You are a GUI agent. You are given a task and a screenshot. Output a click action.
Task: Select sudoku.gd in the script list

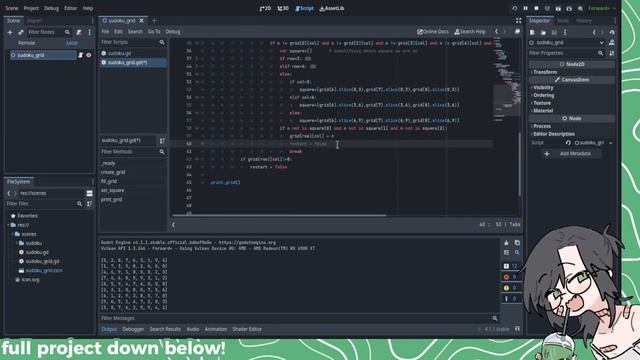133,53
